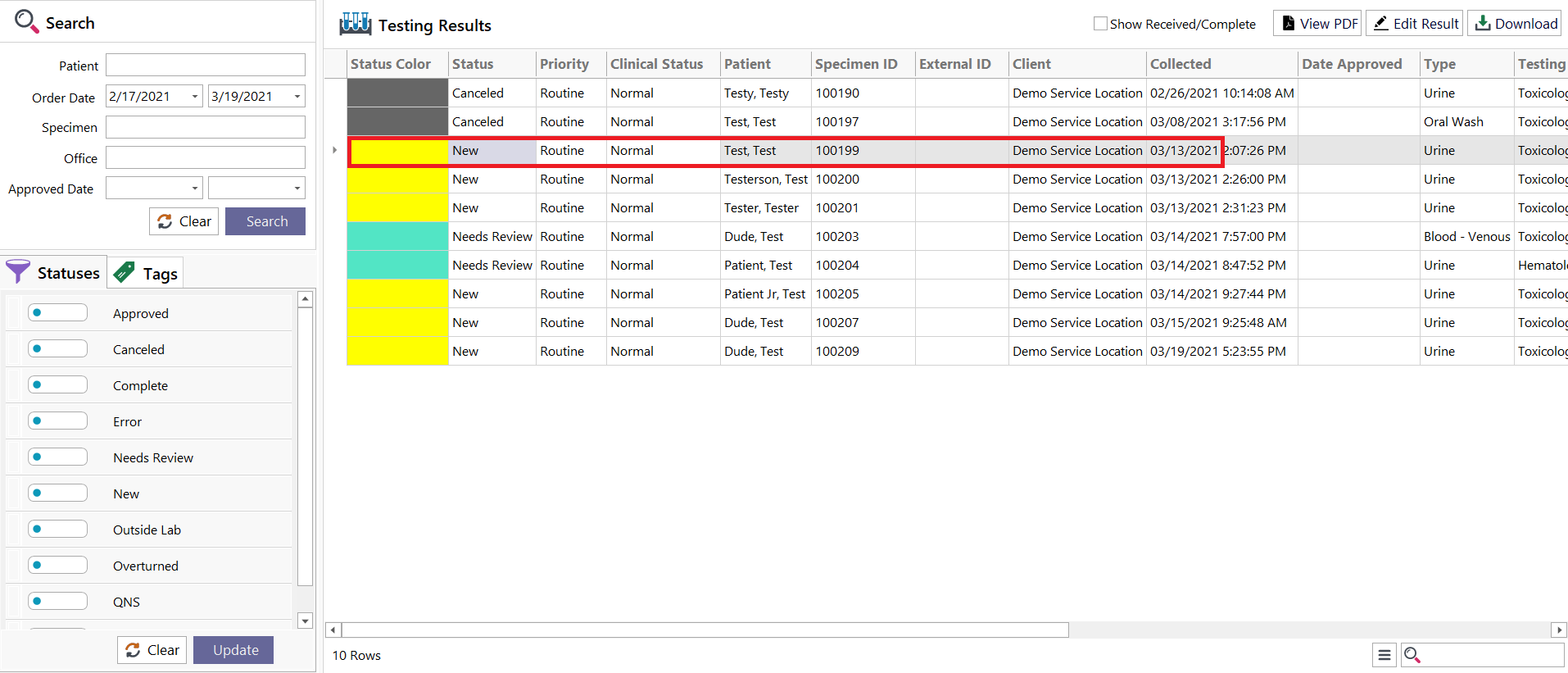
Task: Click the test tubes Testing Results icon
Action: 355,24
